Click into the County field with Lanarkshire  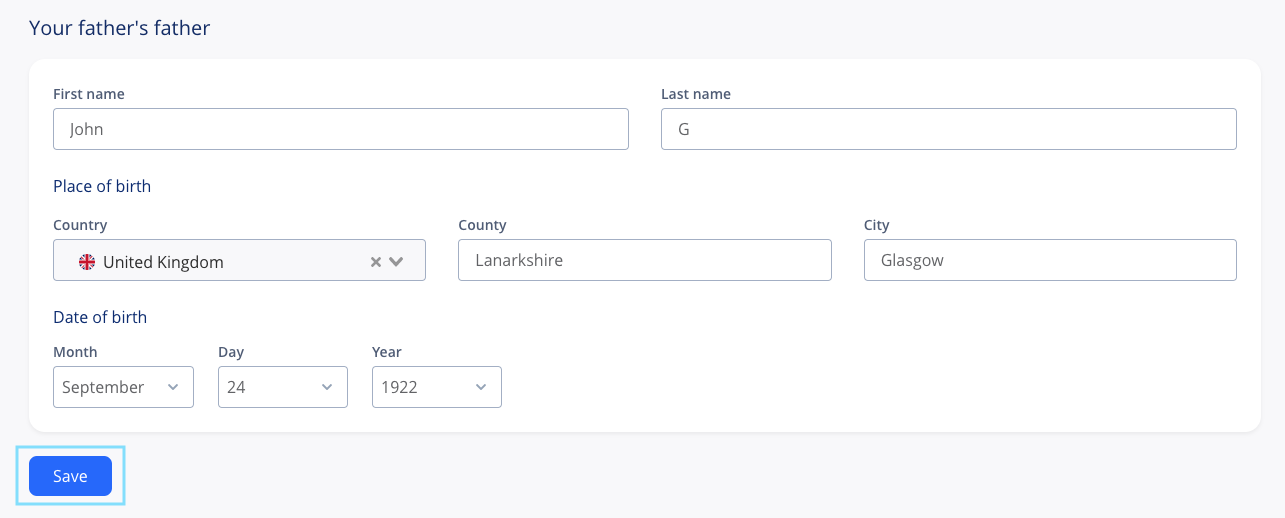click(645, 260)
